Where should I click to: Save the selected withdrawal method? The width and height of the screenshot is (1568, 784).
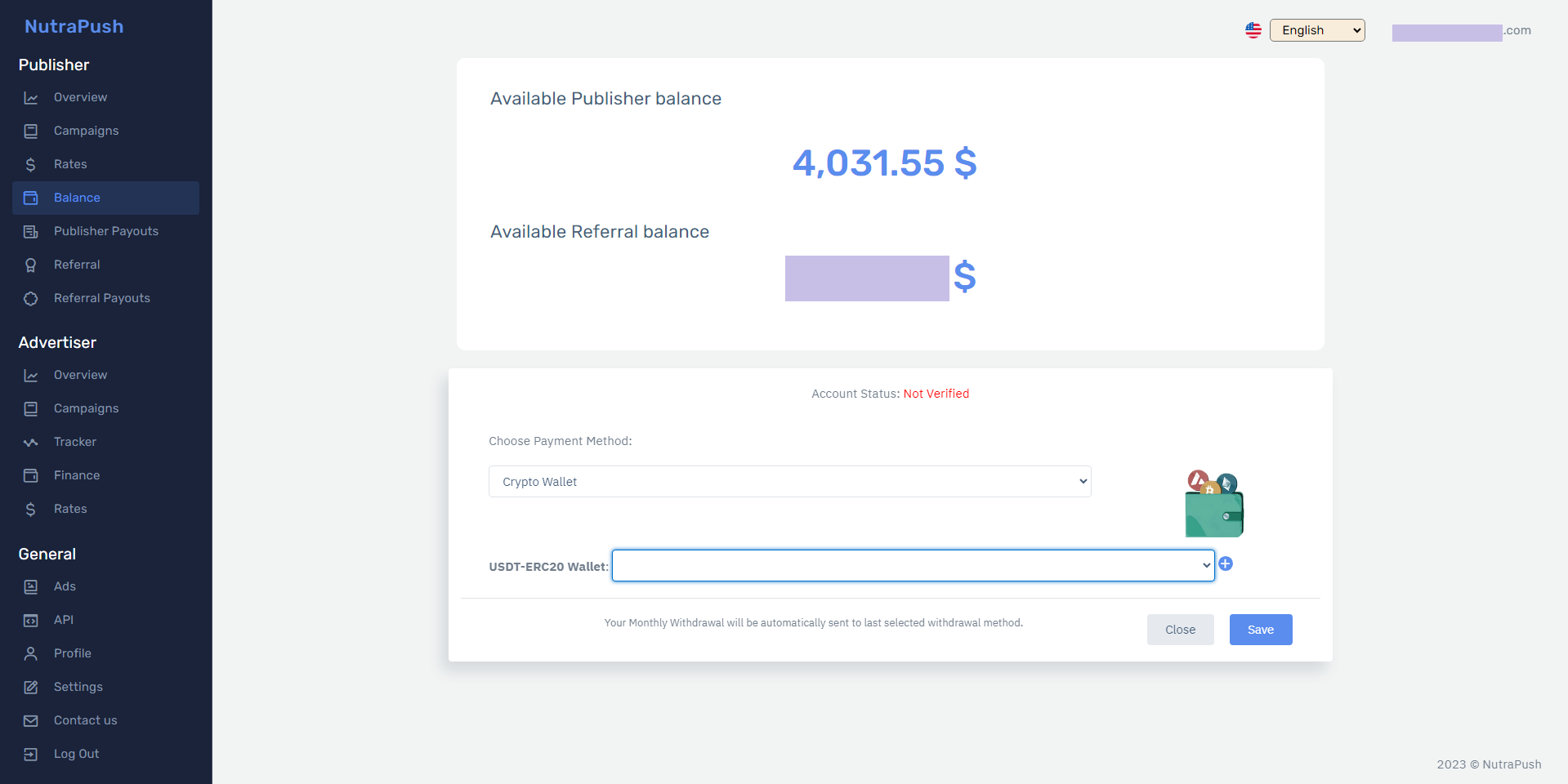1260,630
